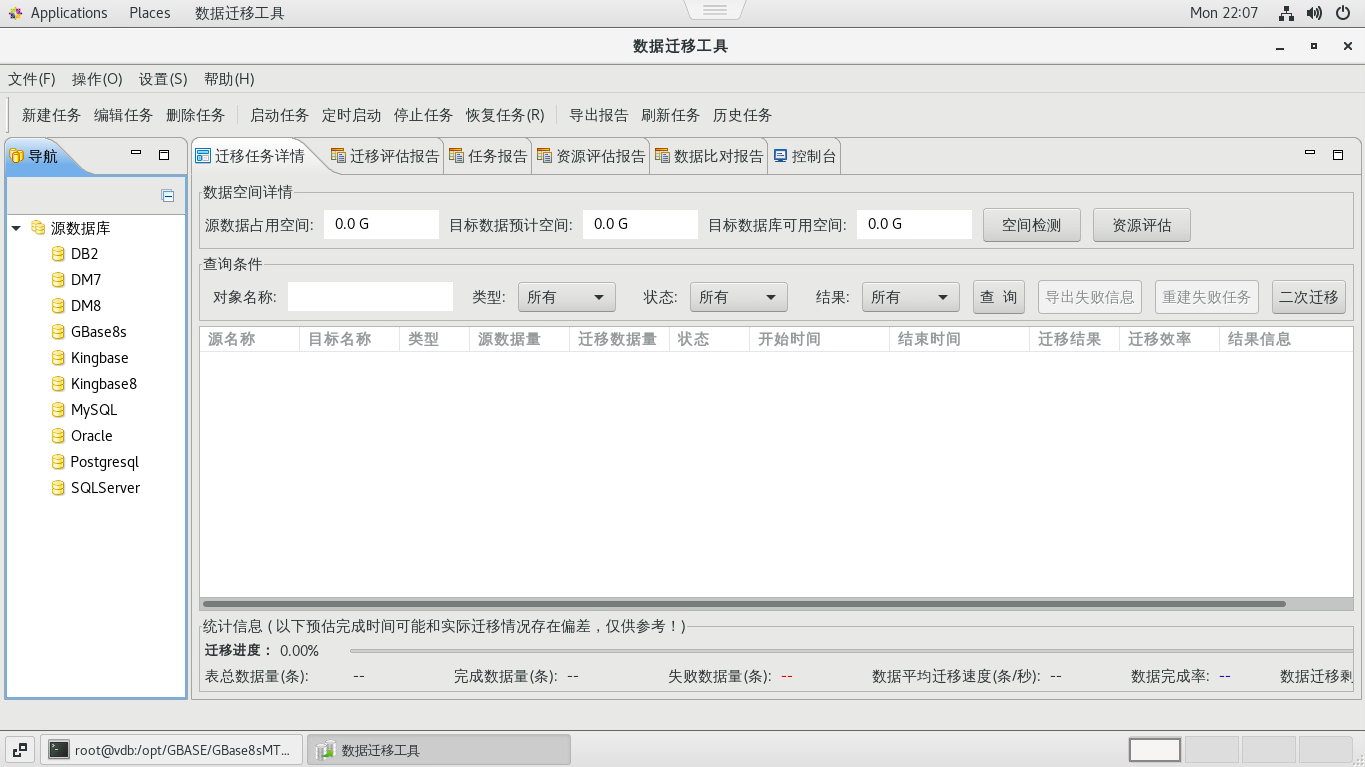Click the power icon in top bar
The height and width of the screenshot is (767, 1365).
click(1343, 13)
